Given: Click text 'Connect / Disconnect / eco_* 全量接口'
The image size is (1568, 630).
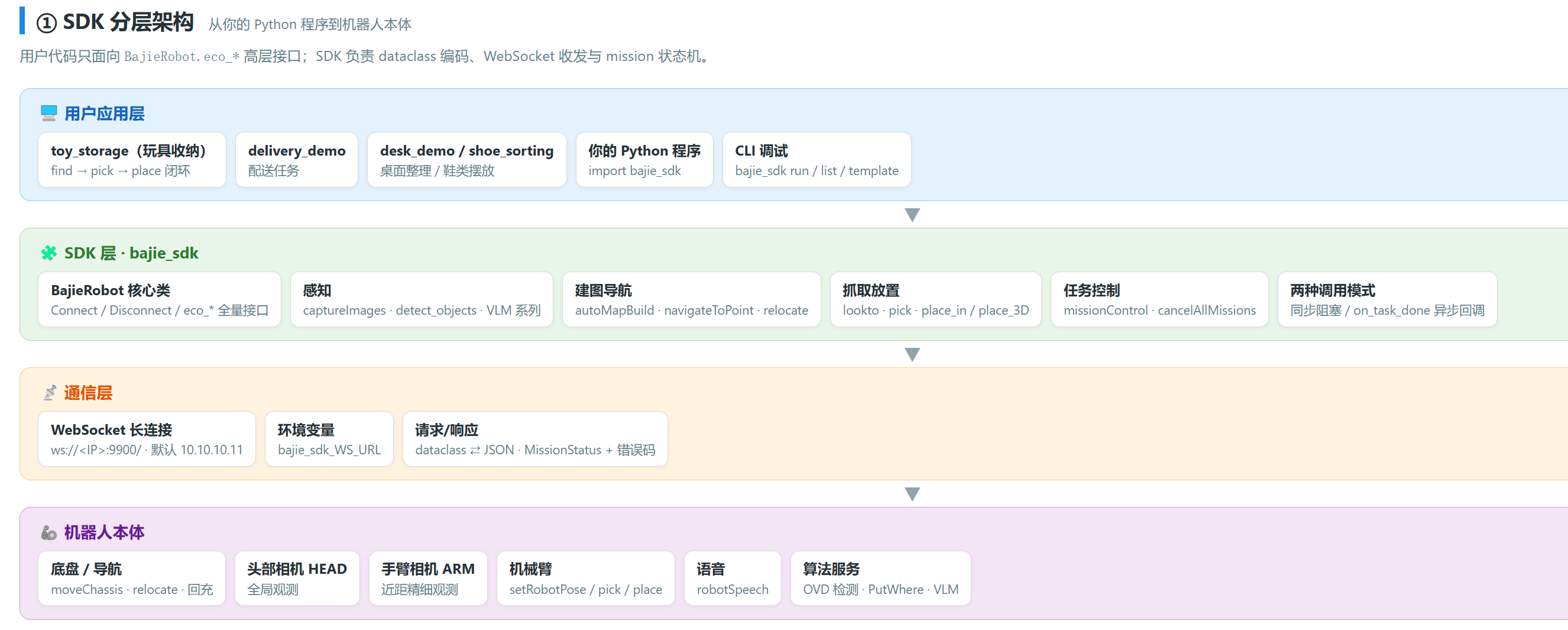Looking at the screenshot, I should click(160, 310).
